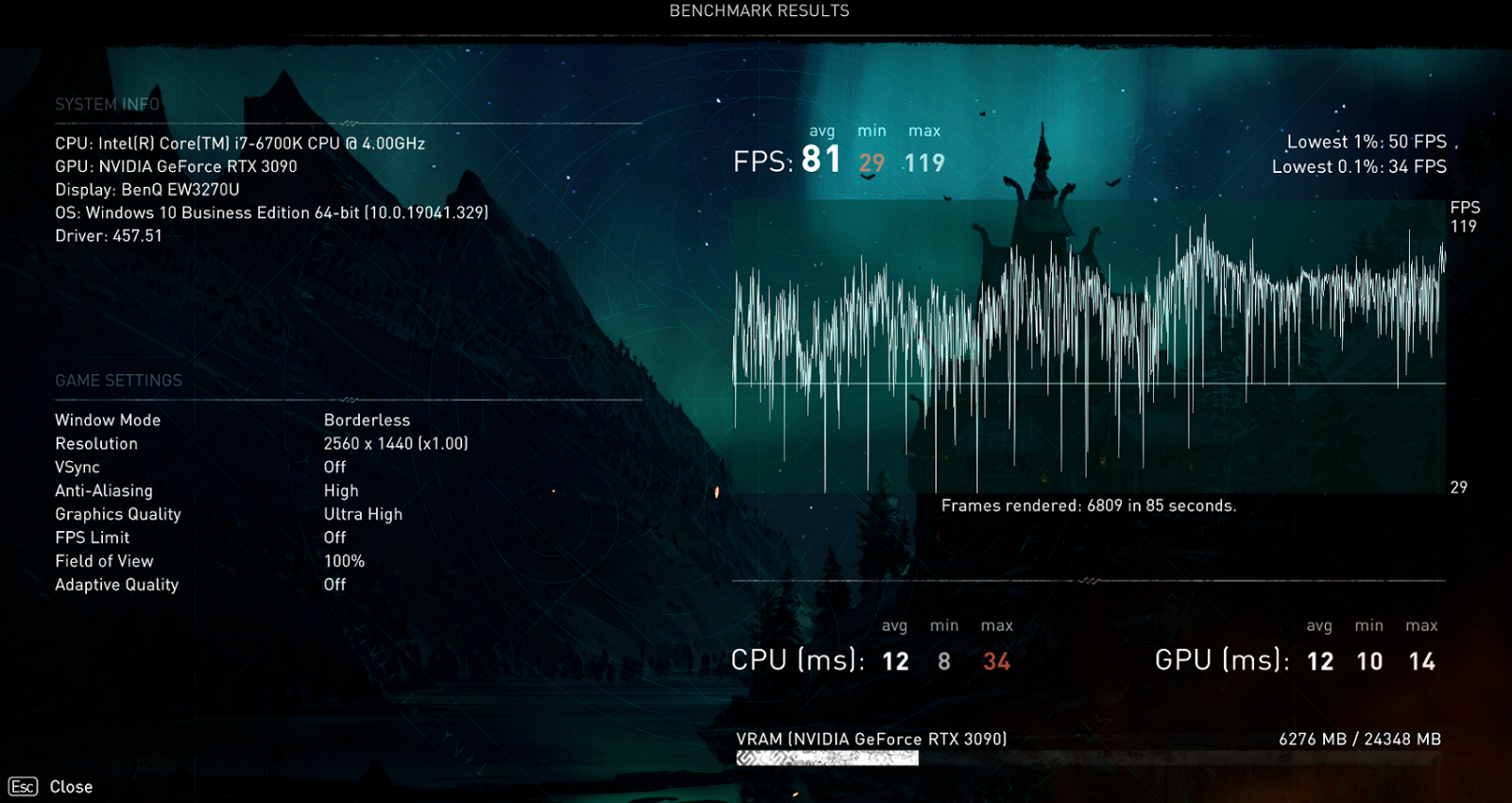
Task: Click the Anti-Aliasing High value
Action: [x=341, y=491]
